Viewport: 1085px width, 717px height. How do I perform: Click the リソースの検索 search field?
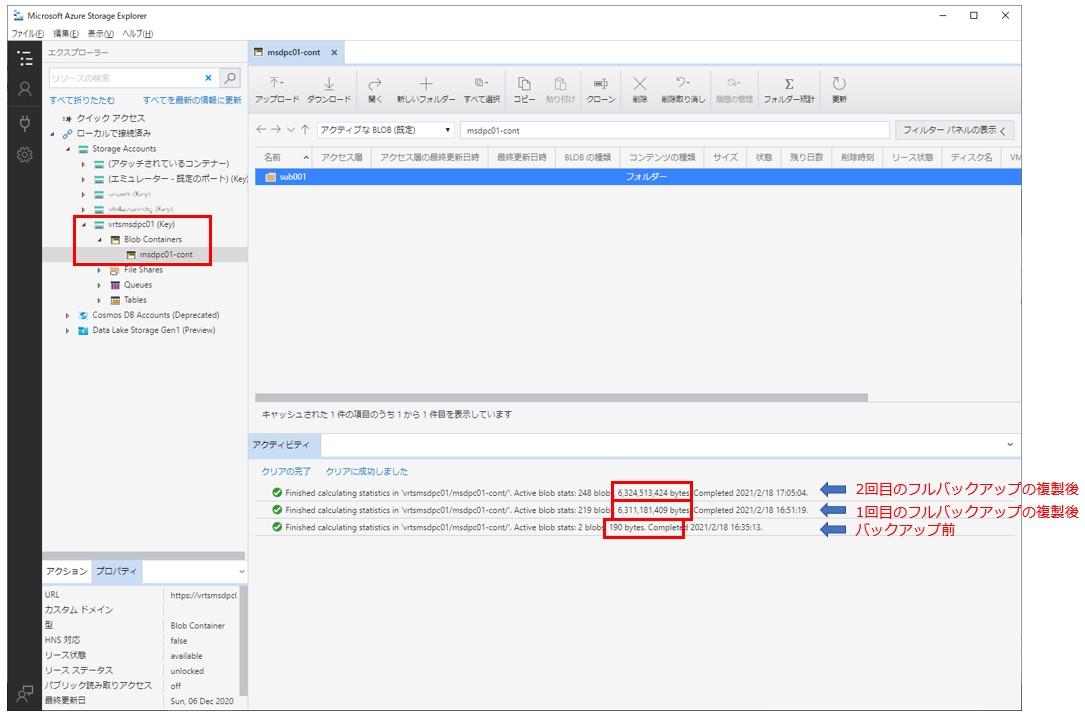coord(126,78)
